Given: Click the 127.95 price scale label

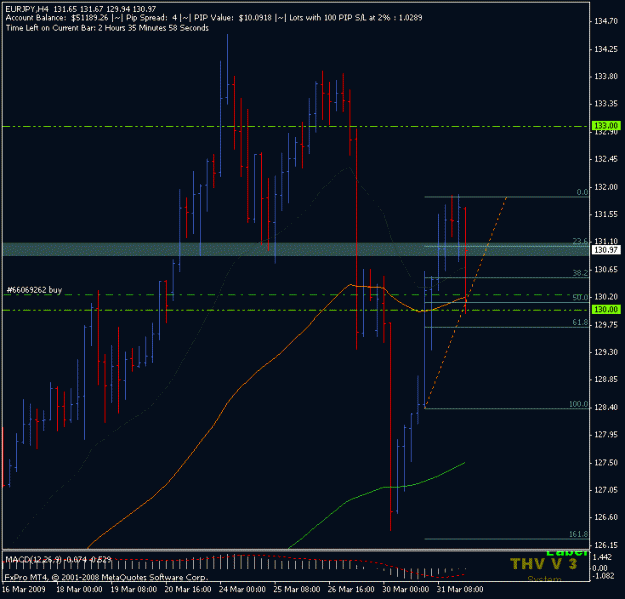Looking at the screenshot, I should [606, 434].
